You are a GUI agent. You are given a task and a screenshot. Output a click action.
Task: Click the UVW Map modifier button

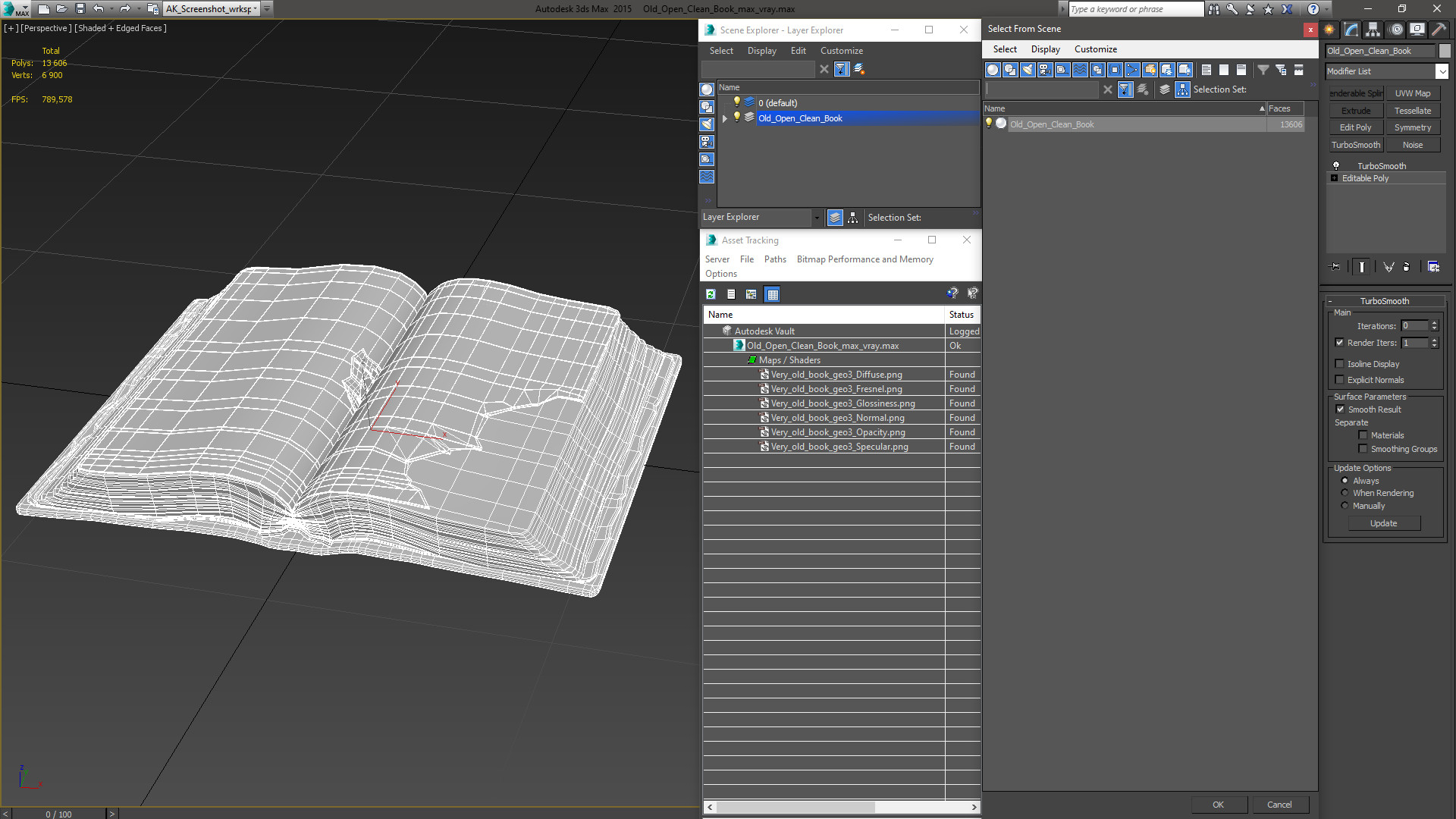[1412, 93]
